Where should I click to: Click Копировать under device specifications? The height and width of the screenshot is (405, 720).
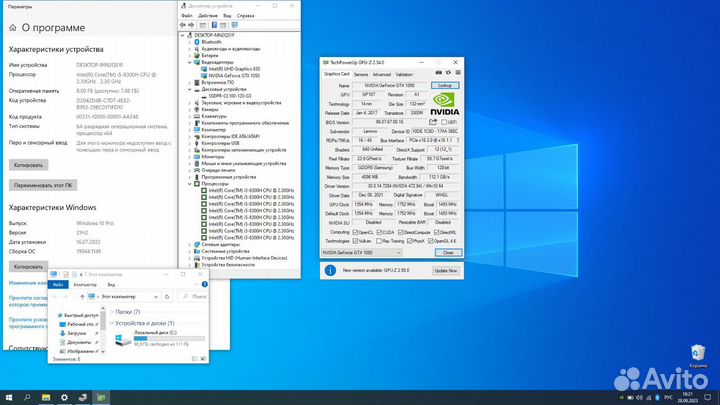[28, 165]
